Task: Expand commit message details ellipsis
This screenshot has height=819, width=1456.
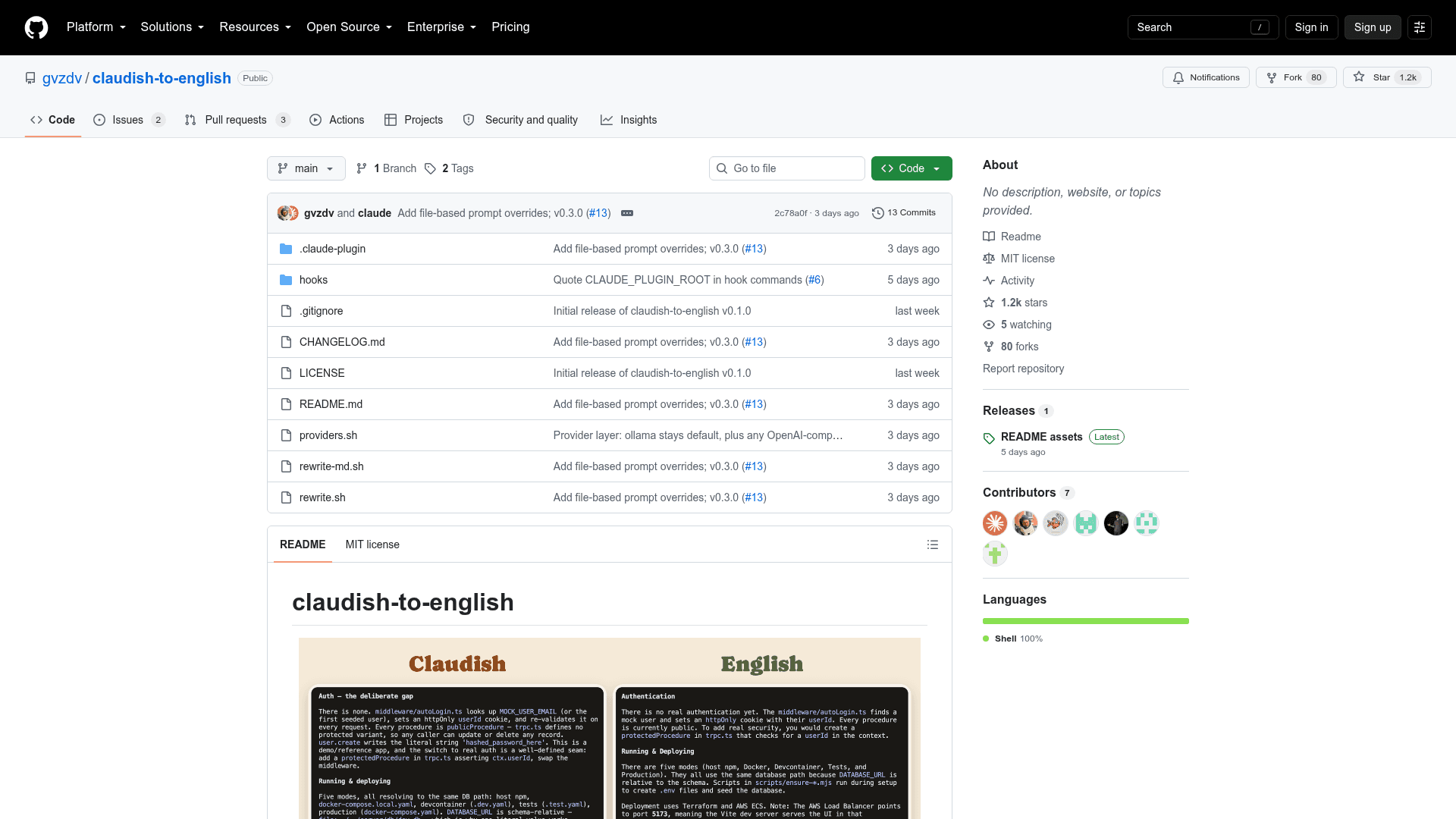Action: [627, 213]
